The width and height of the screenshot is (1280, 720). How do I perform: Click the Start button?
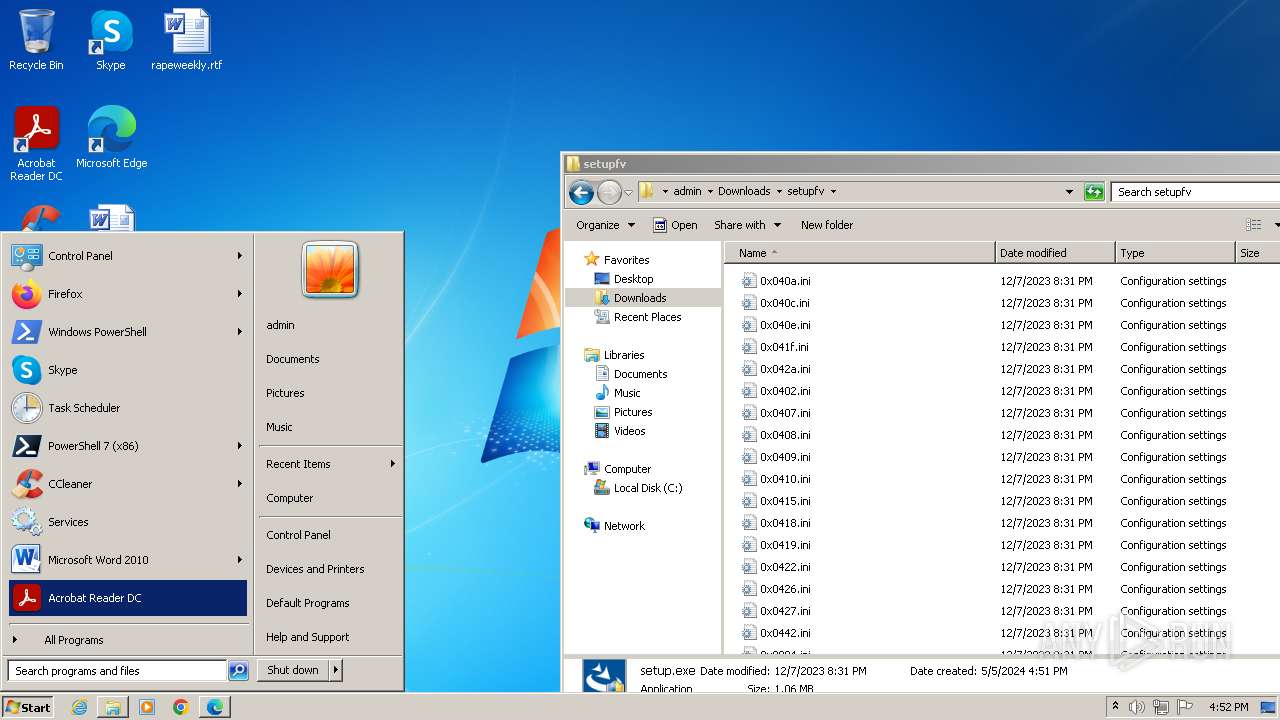[28, 707]
